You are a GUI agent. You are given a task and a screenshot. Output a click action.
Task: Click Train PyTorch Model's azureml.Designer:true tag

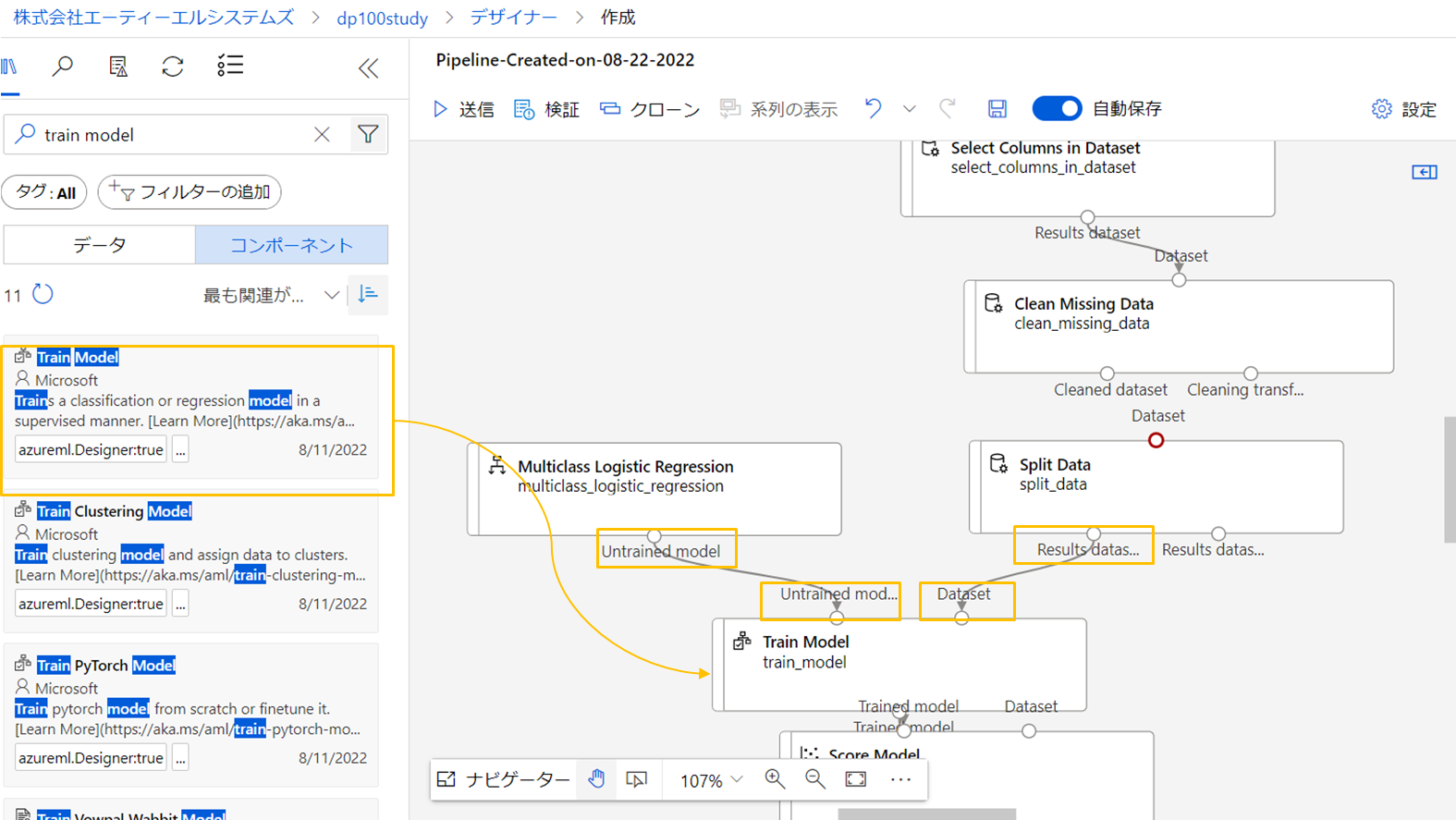tap(91, 758)
